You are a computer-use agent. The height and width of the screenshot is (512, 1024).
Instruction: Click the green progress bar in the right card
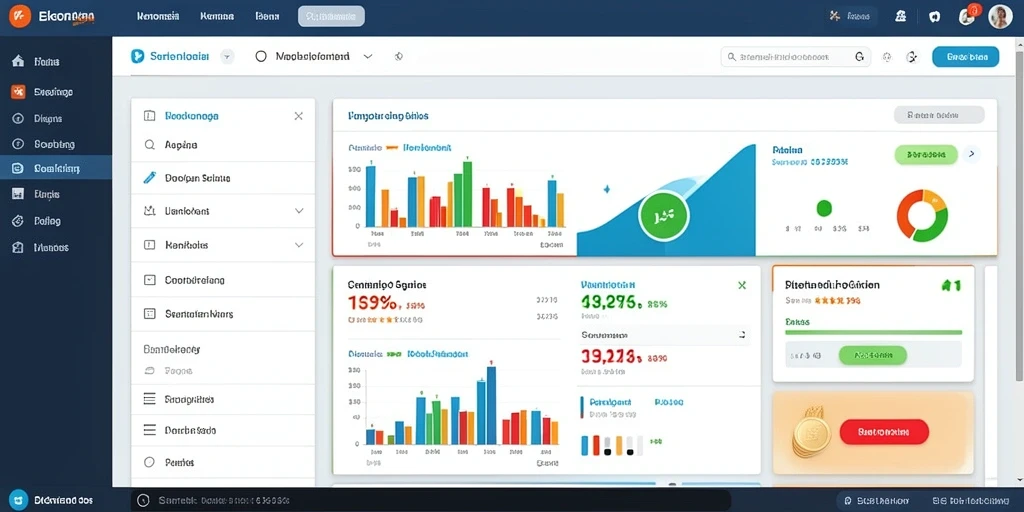coord(873,332)
